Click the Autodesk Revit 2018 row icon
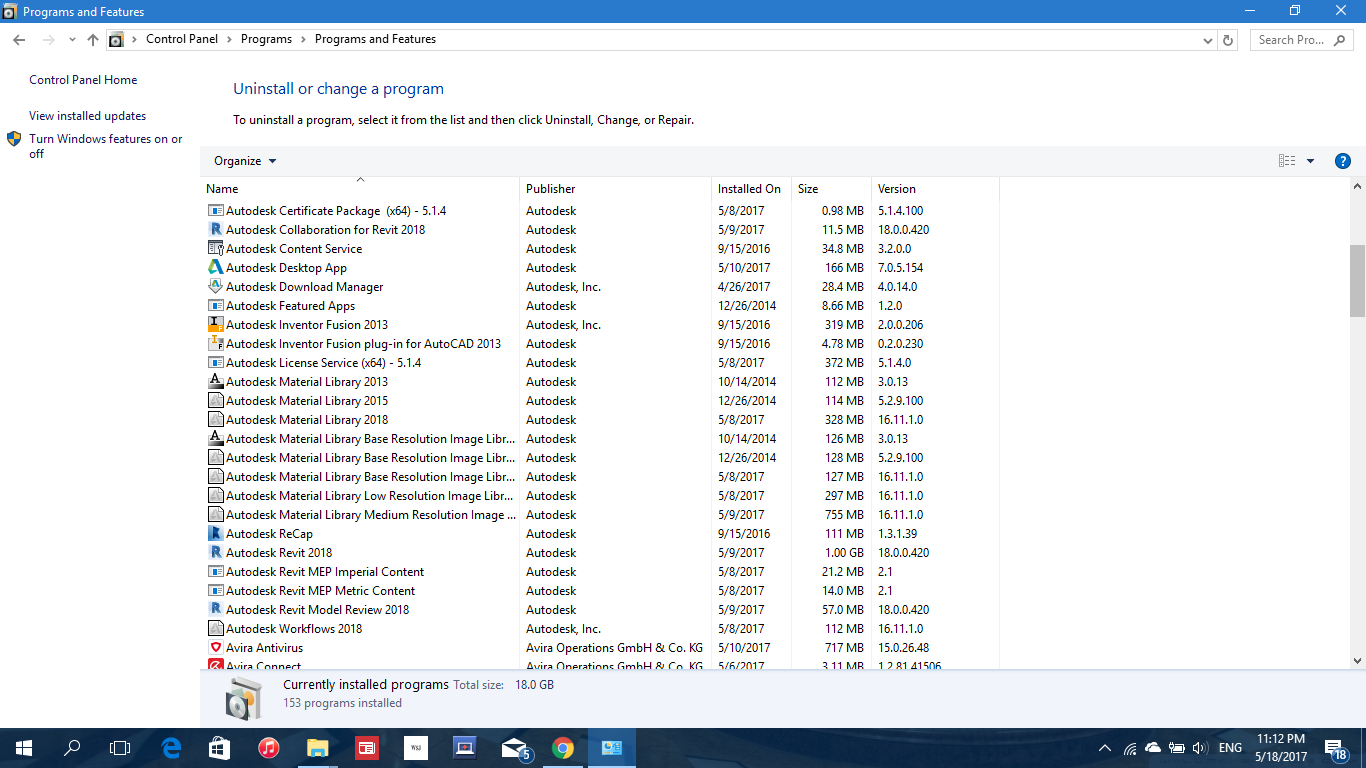Screen dimensions: 1366x768 coord(215,553)
